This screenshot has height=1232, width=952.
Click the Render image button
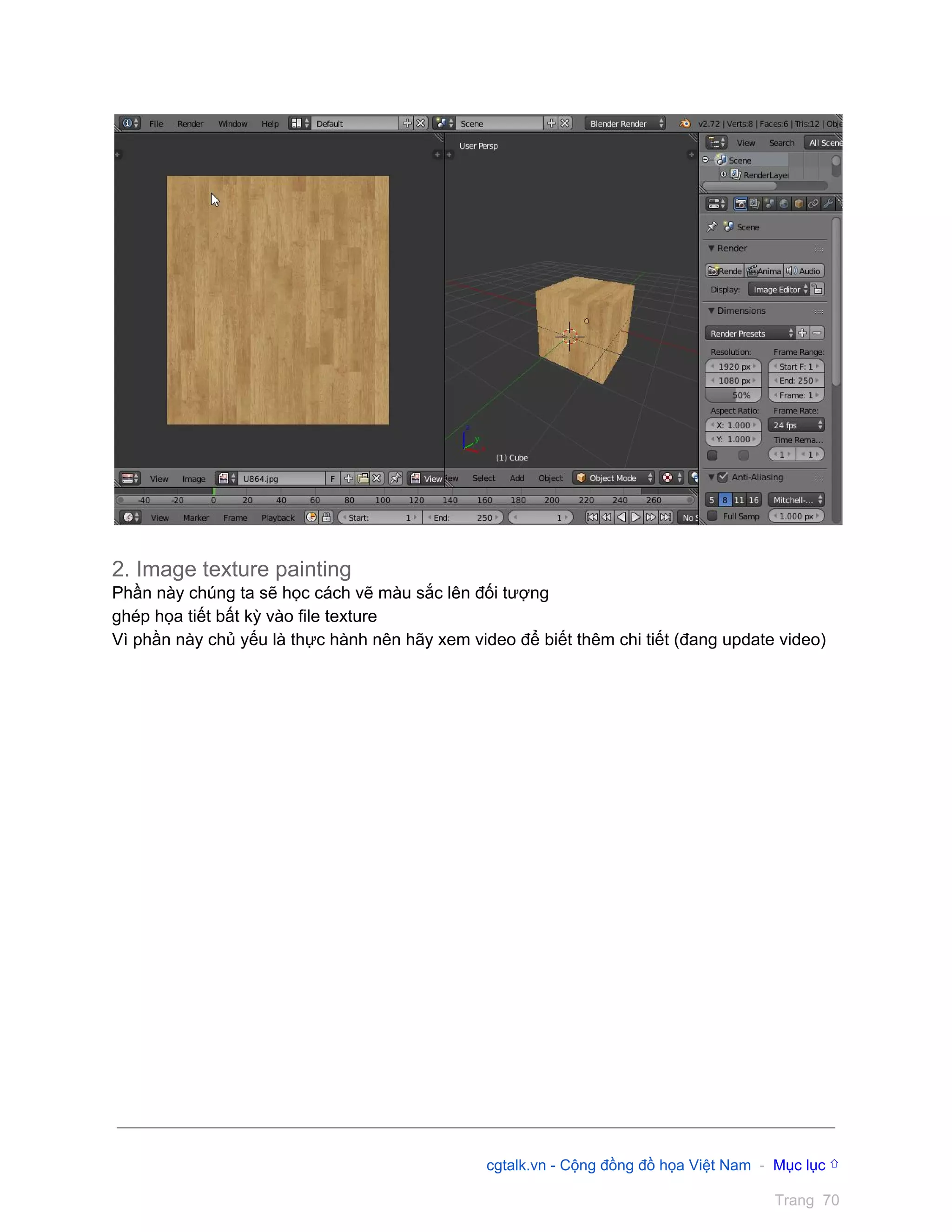click(724, 271)
